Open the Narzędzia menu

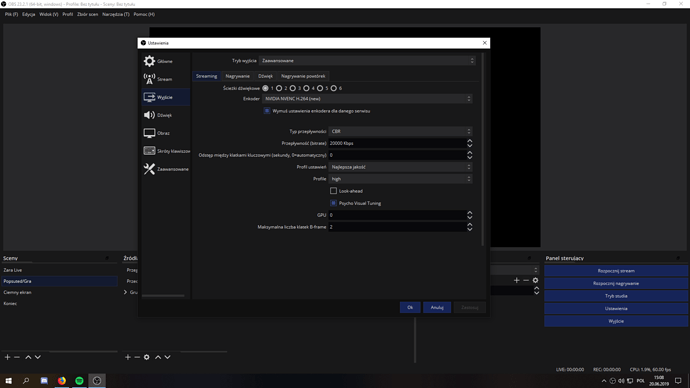116,15
